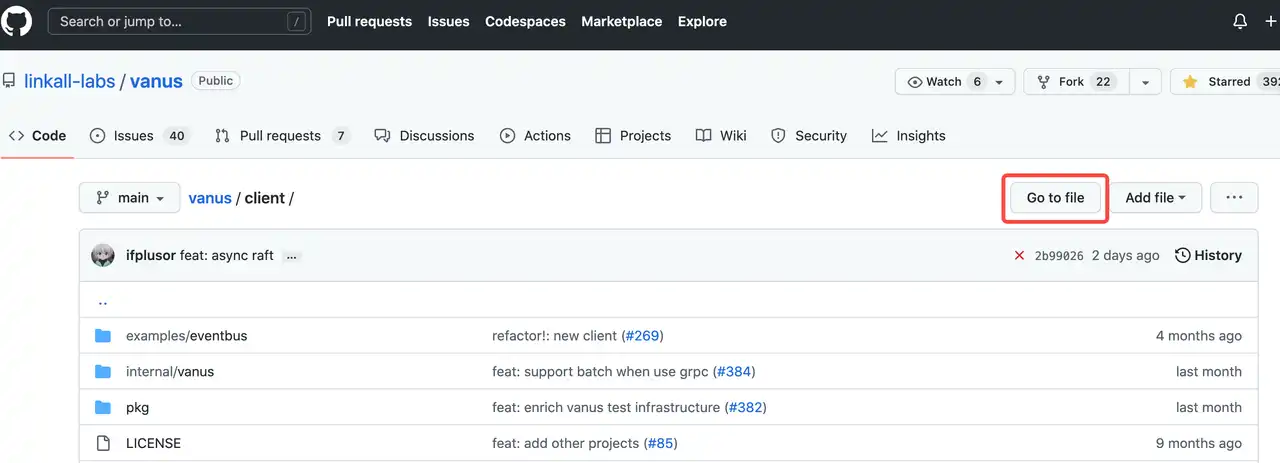The image size is (1280, 463).
Task: Click the ifplusor avatar image
Action: [103, 255]
